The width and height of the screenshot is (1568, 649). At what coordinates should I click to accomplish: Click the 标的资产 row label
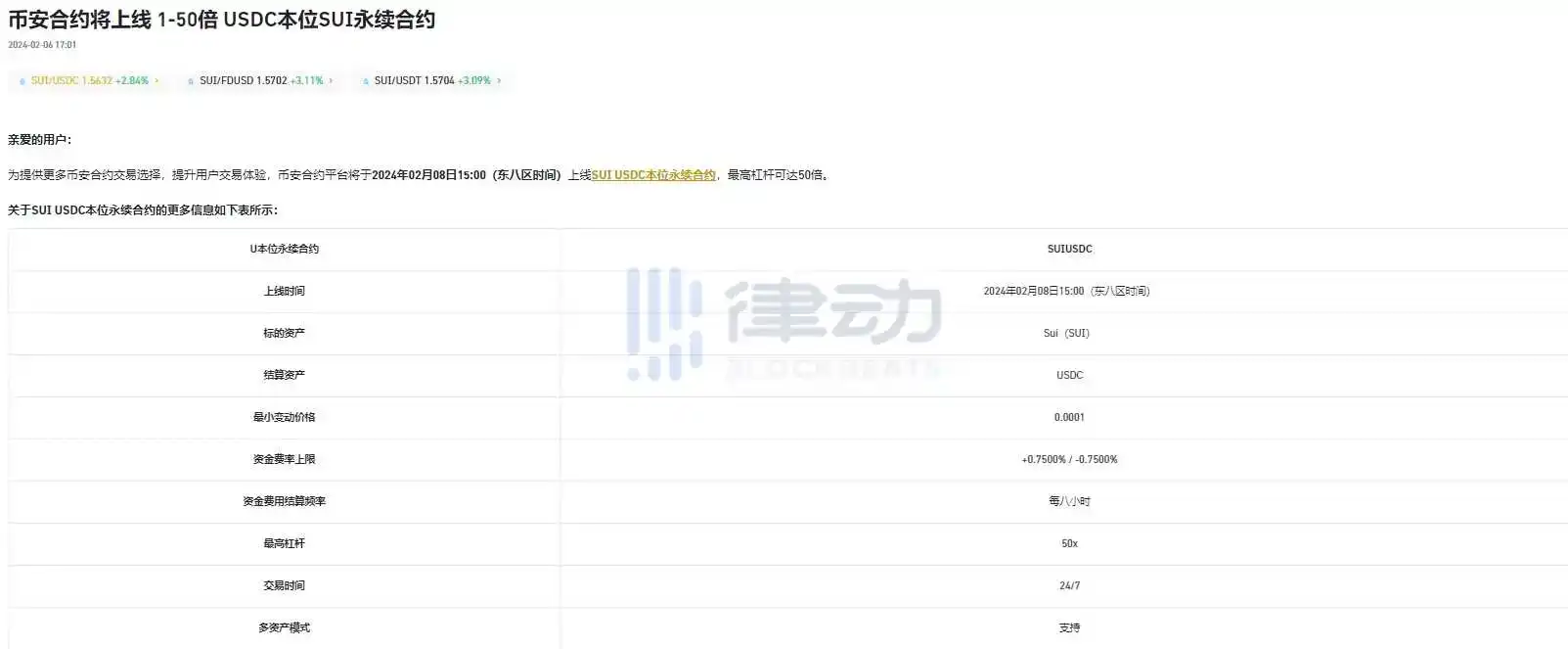click(285, 334)
